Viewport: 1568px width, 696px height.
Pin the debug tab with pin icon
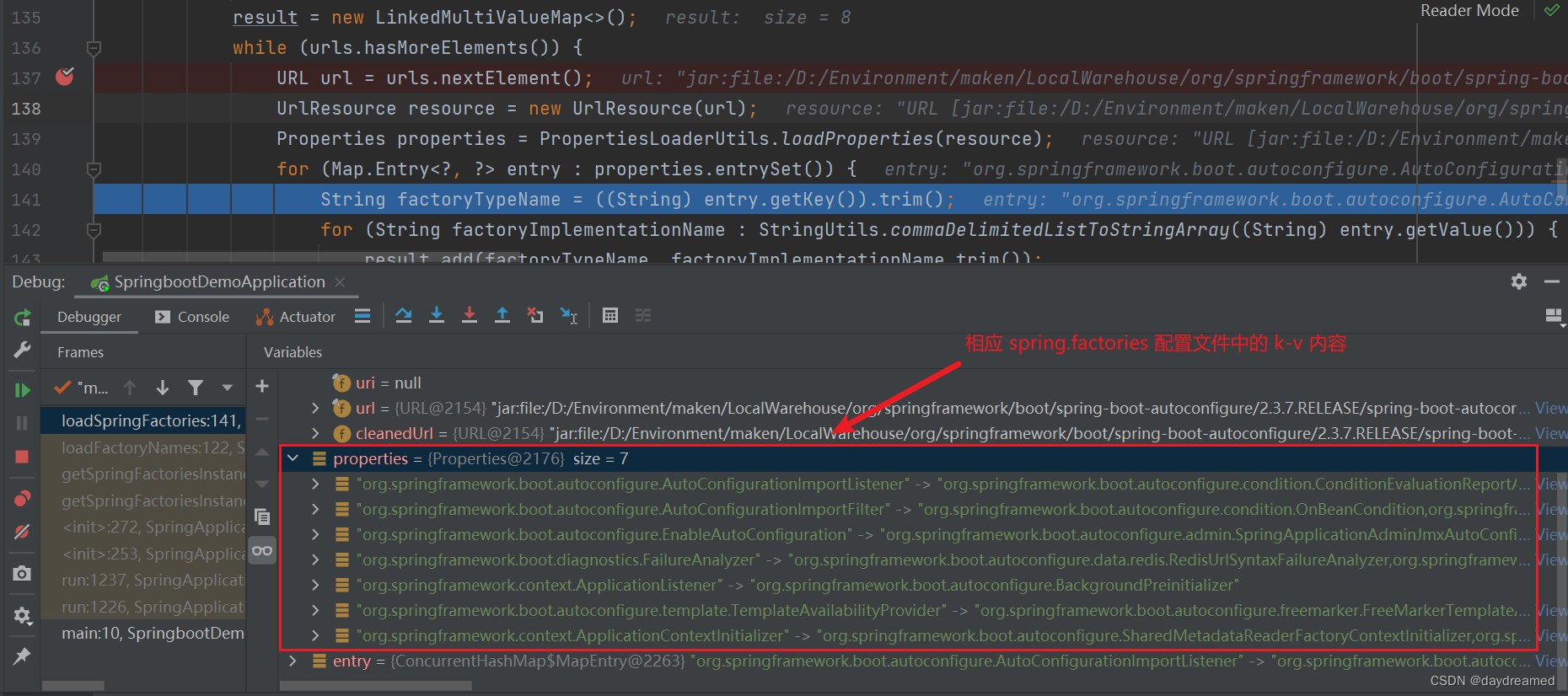(23, 656)
